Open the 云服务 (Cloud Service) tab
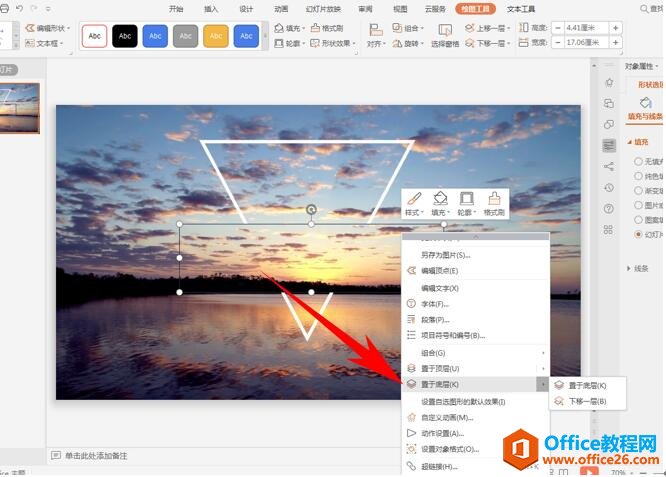Screen dimensions: 666x477 pyautogui.click(x=435, y=9)
